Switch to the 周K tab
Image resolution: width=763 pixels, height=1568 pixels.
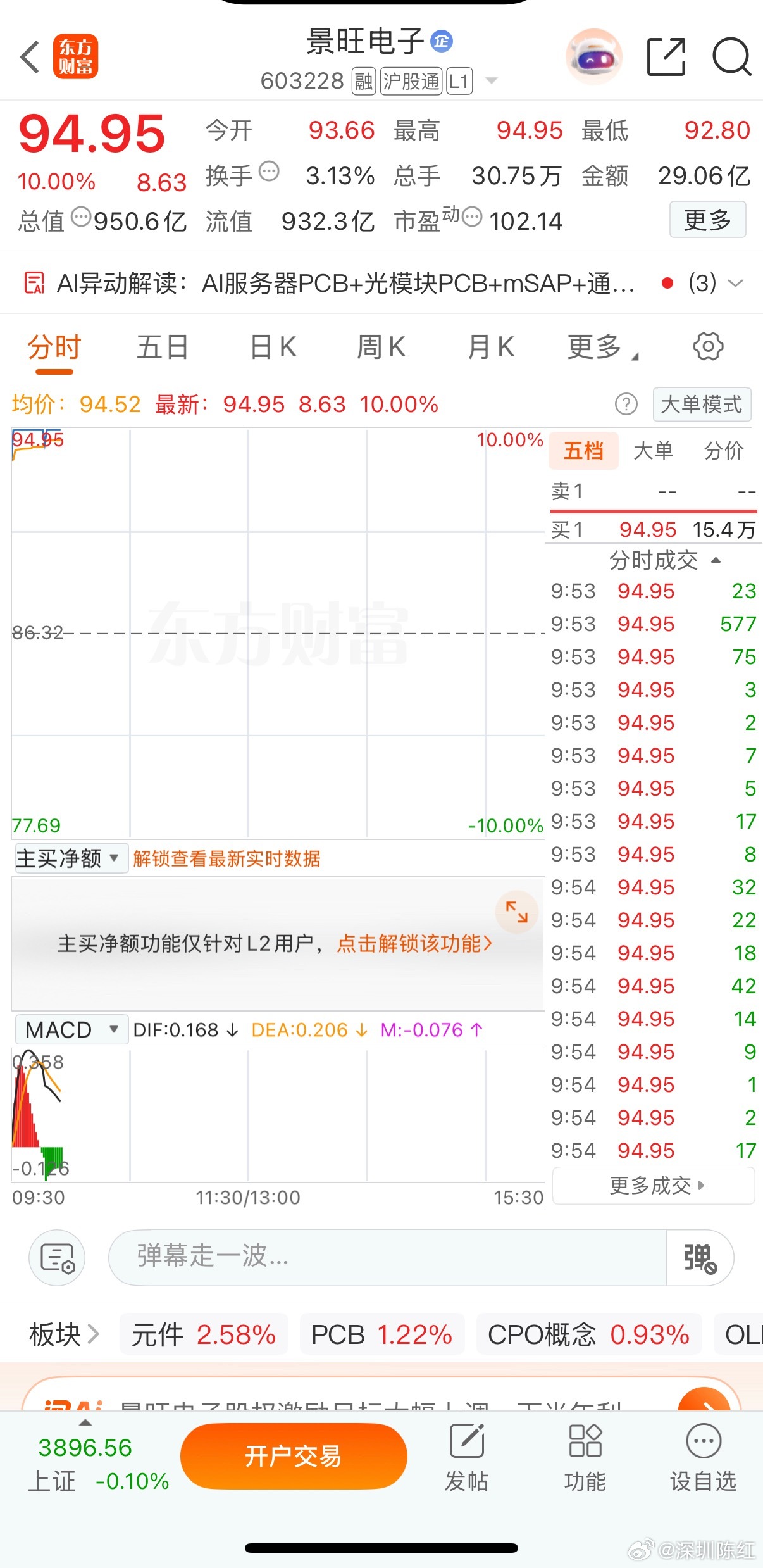(381, 347)
